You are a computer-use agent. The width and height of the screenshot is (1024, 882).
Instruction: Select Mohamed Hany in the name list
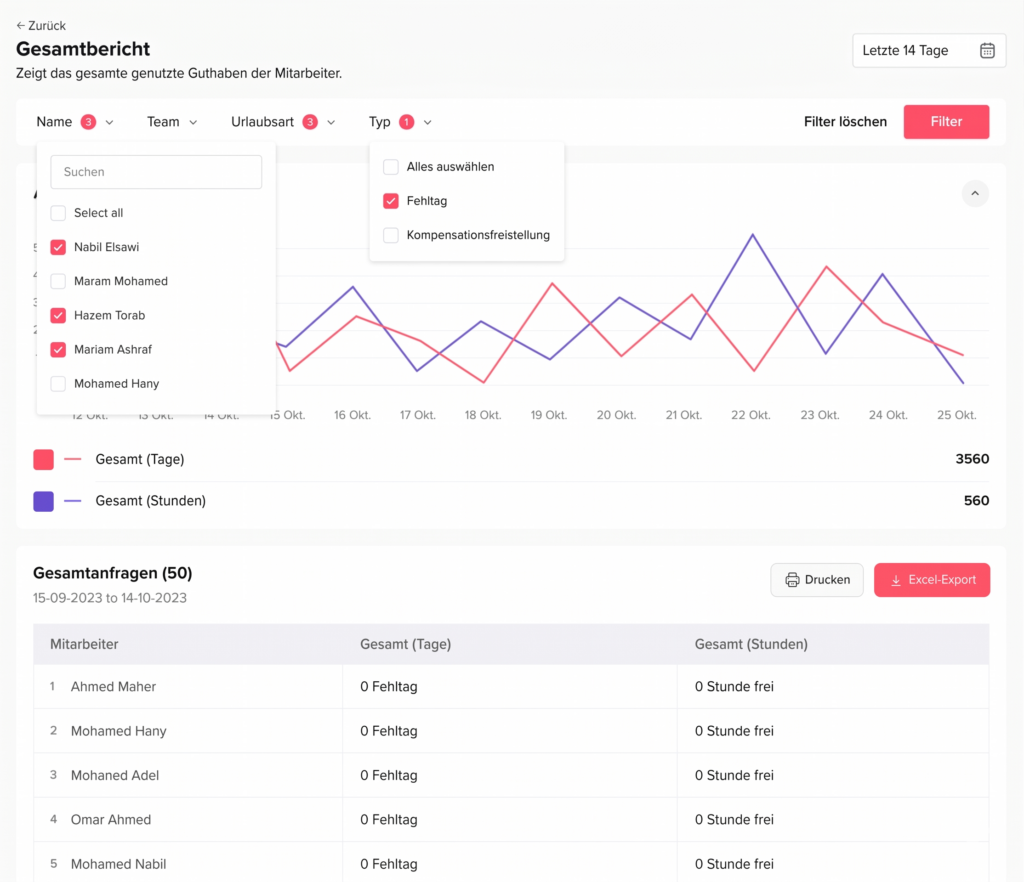(58, 383)
